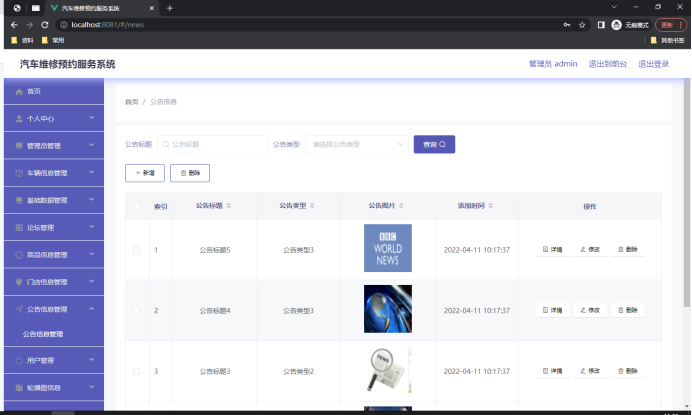Expand the 车辆信息管理 menu chevron
The height and width of the screenshot is (415, 692).
(x=91, y=172)
